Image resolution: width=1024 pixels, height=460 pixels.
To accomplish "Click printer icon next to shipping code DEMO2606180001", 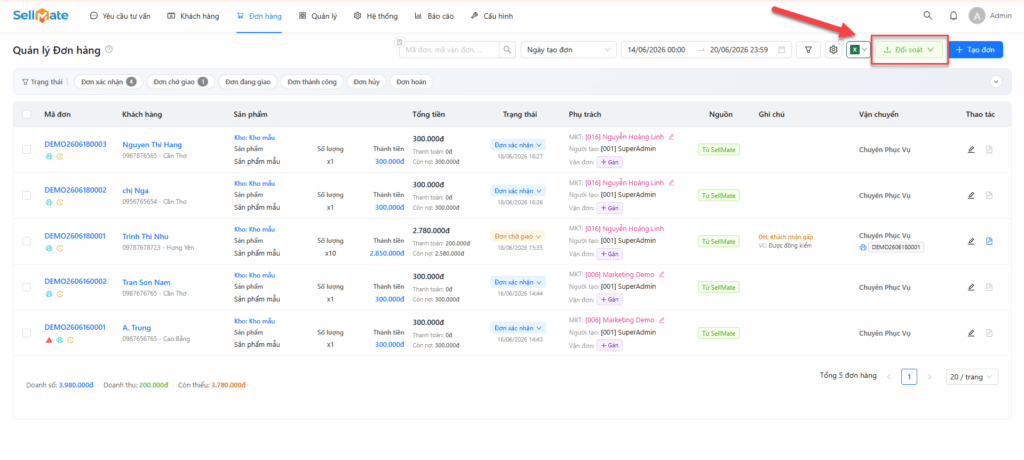I will [863, 248].
